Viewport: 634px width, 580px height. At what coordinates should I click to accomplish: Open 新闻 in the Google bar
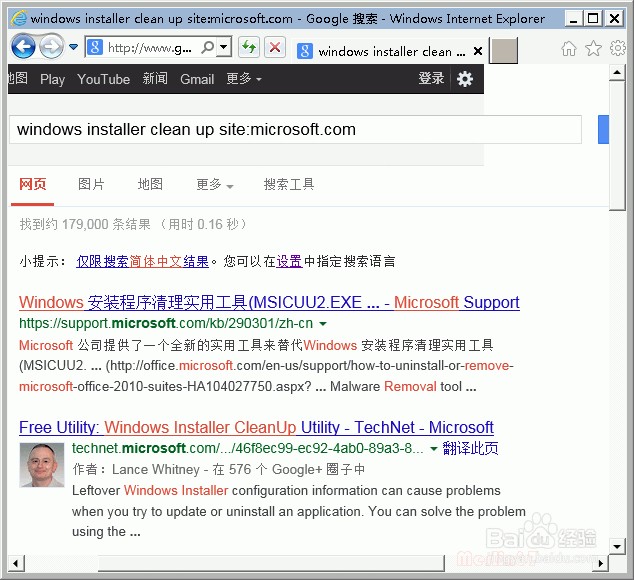click(x=155, y=78)
